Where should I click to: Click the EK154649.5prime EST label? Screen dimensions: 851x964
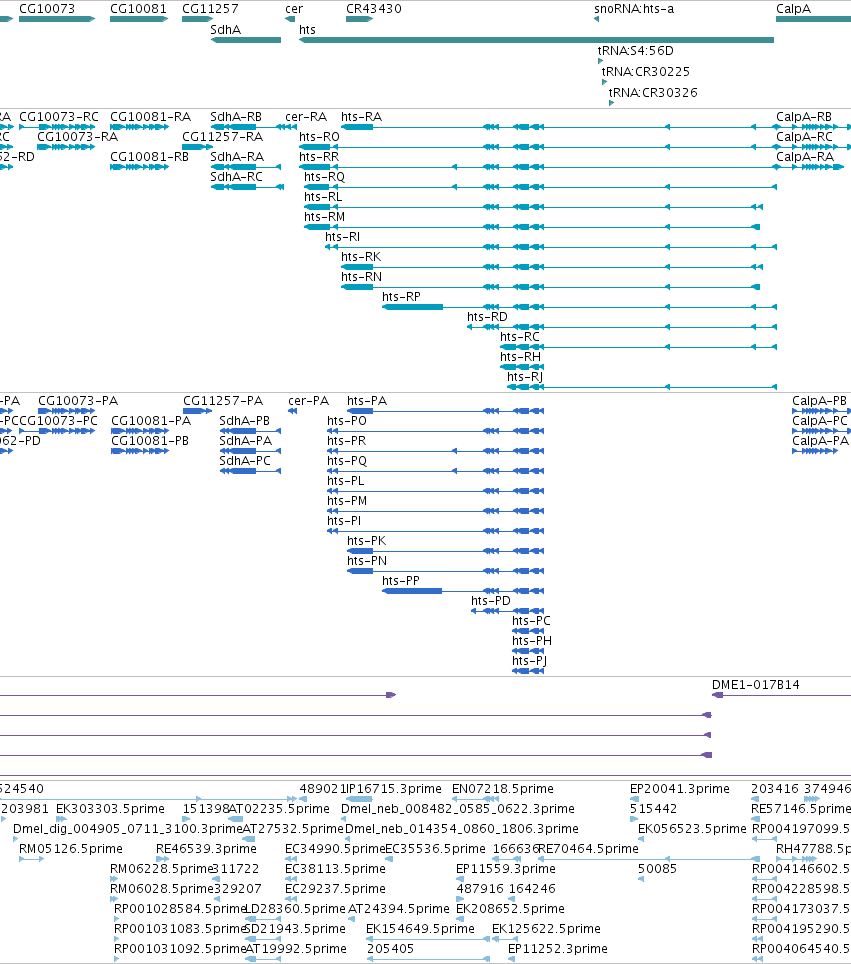[x=421, y=929]
